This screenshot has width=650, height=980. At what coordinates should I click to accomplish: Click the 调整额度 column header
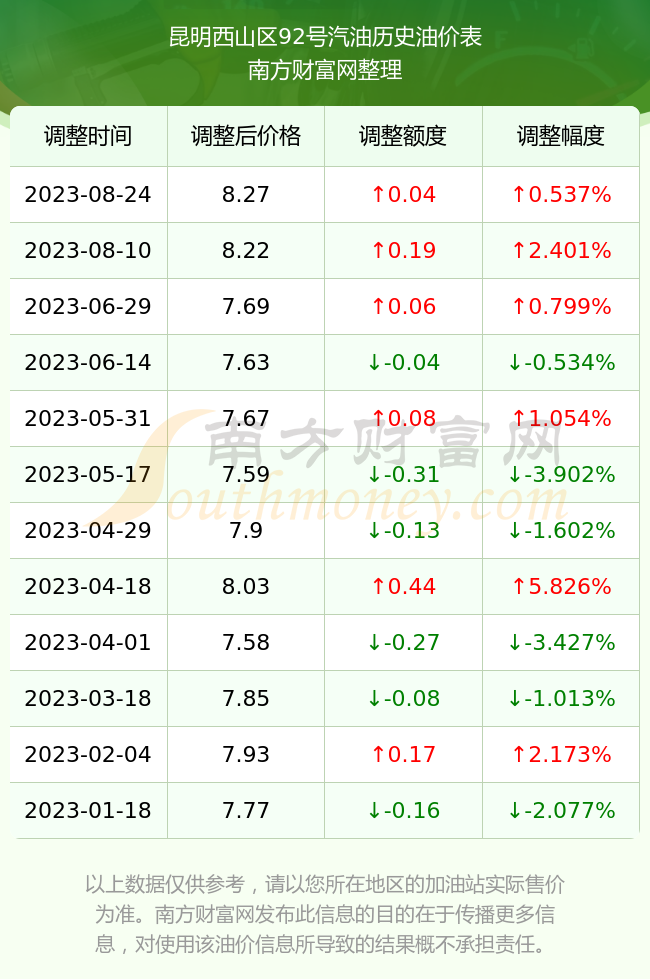pyautogui.click(x=403, y=136)
